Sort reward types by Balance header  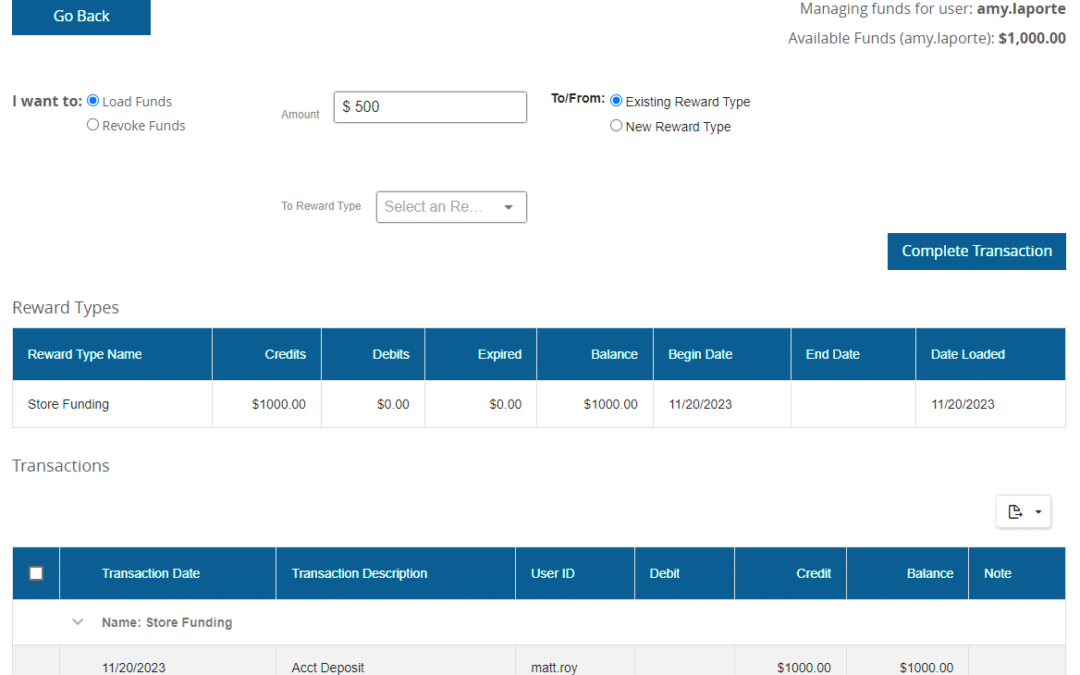click(x=614, y=354)
